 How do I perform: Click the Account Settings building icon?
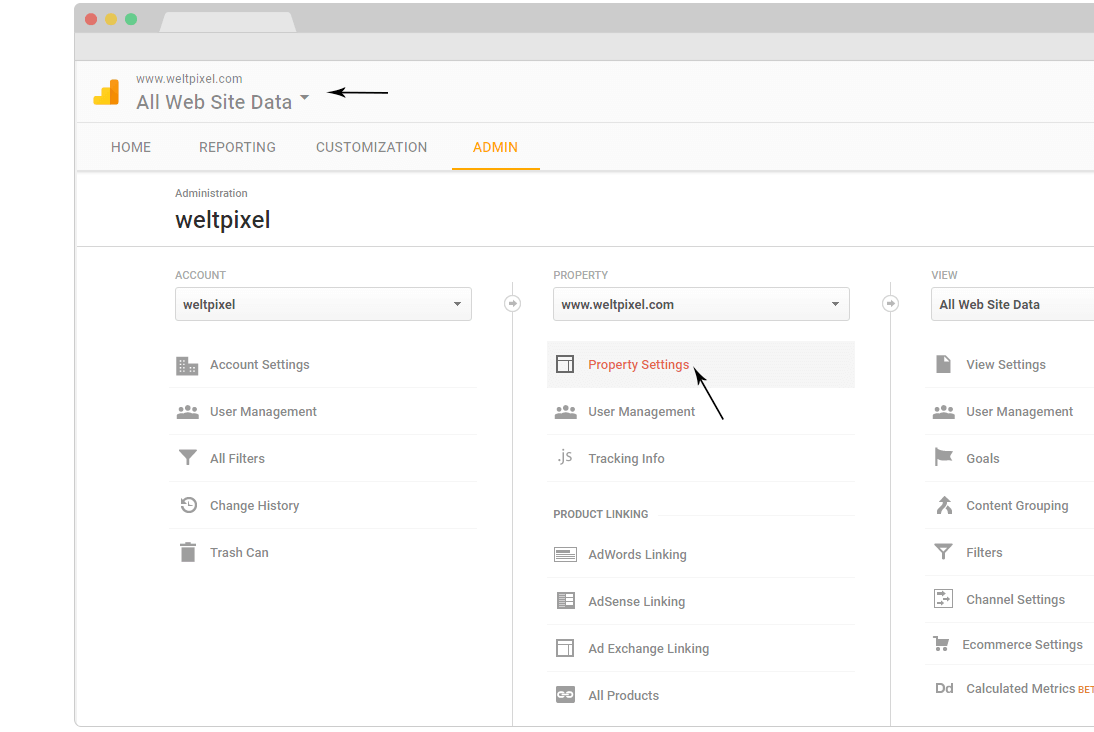pos(187,365)
